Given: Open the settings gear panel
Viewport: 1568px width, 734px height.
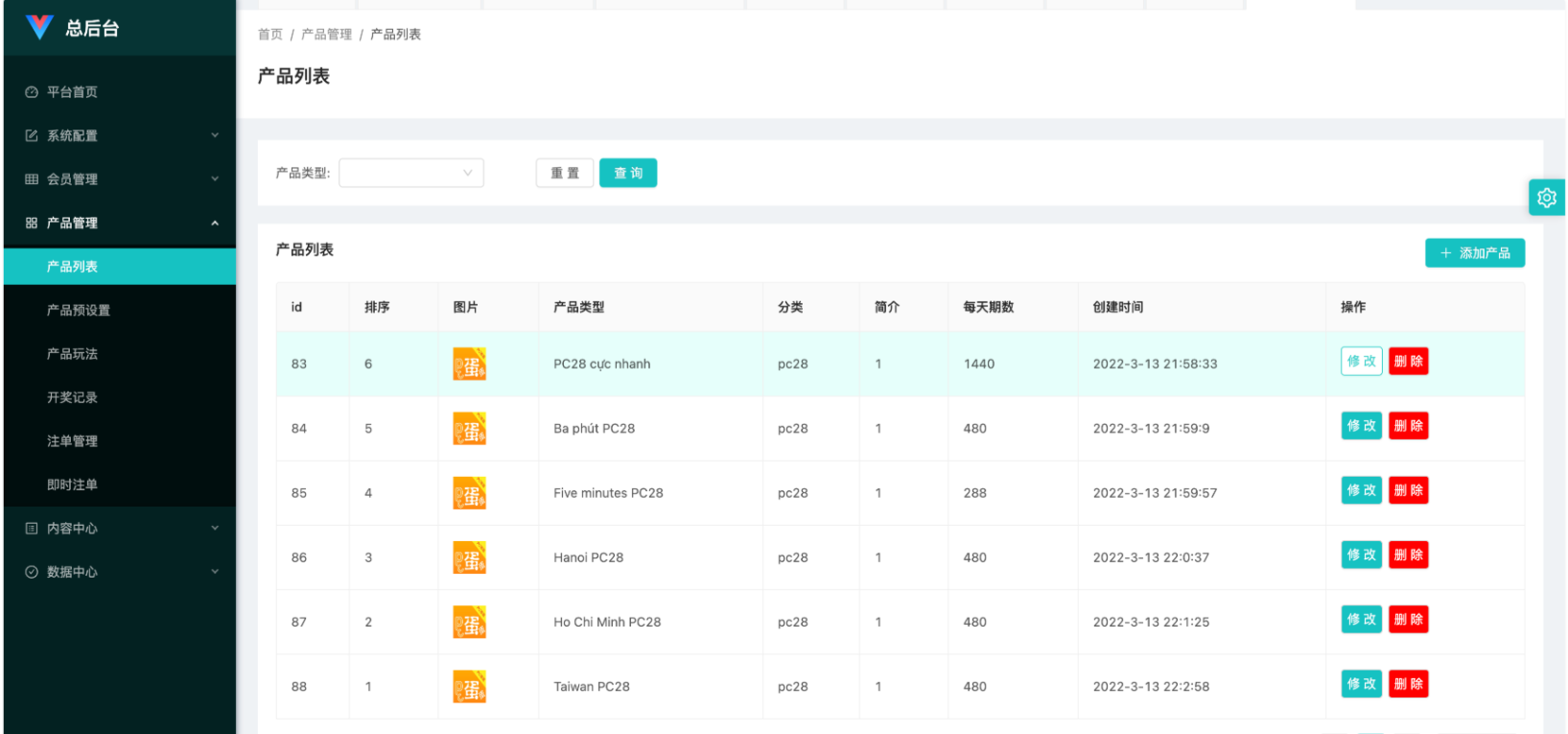Looking at the screenshot, I should click(x=1547, y=198).
